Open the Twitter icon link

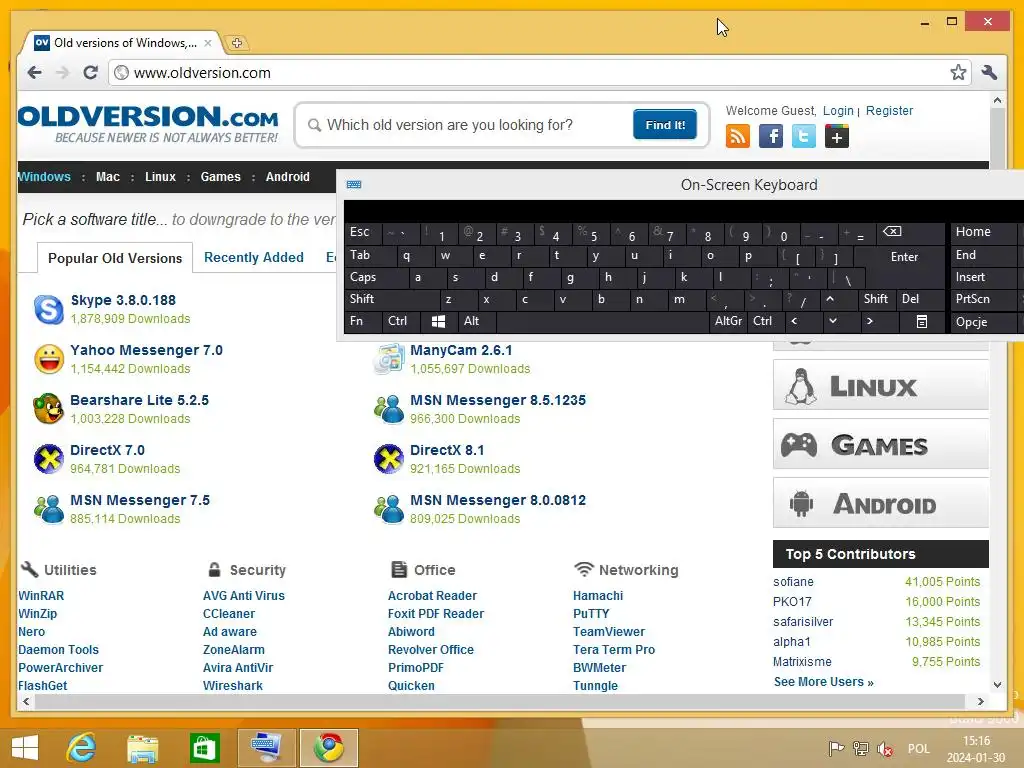click(803, 136)
